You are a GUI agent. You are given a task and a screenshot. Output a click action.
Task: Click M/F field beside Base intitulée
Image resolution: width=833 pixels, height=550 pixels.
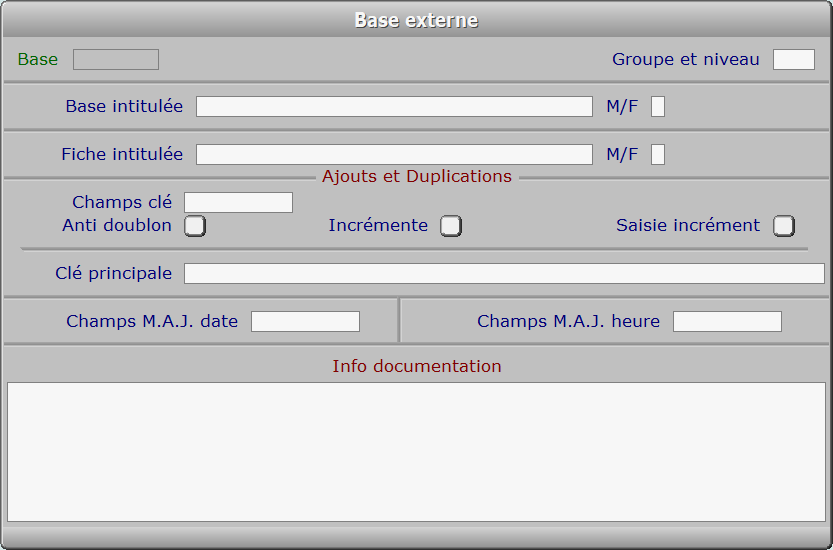coord(658,106)
